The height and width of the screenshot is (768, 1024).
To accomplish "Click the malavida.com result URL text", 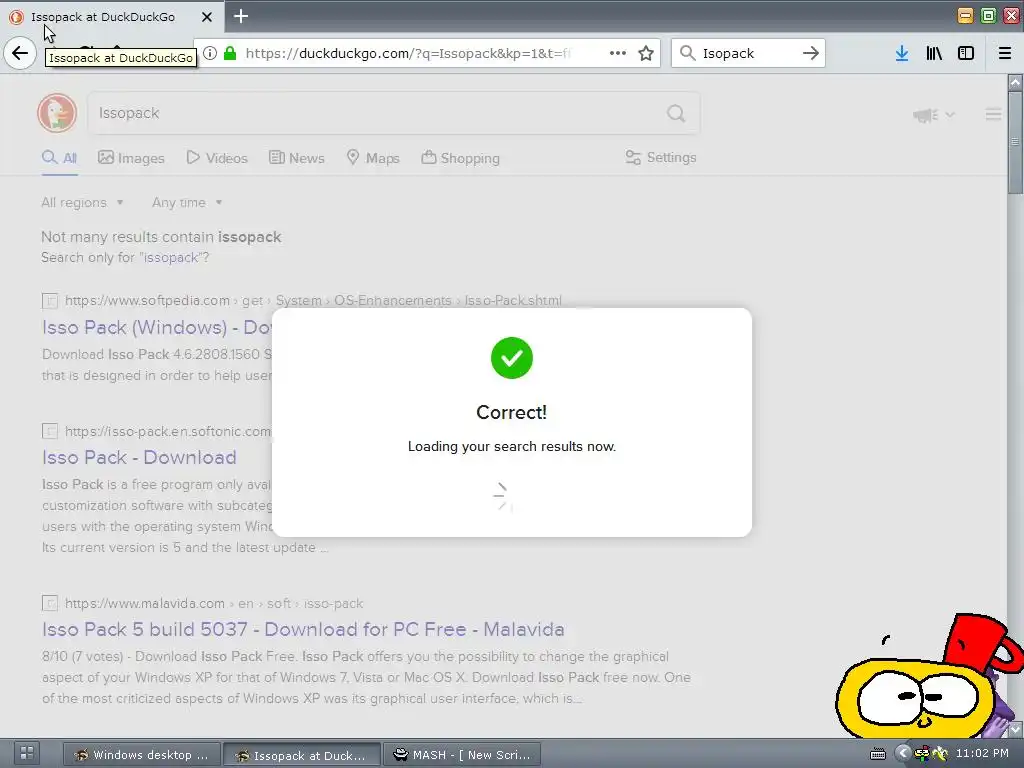I will [214, 603].
